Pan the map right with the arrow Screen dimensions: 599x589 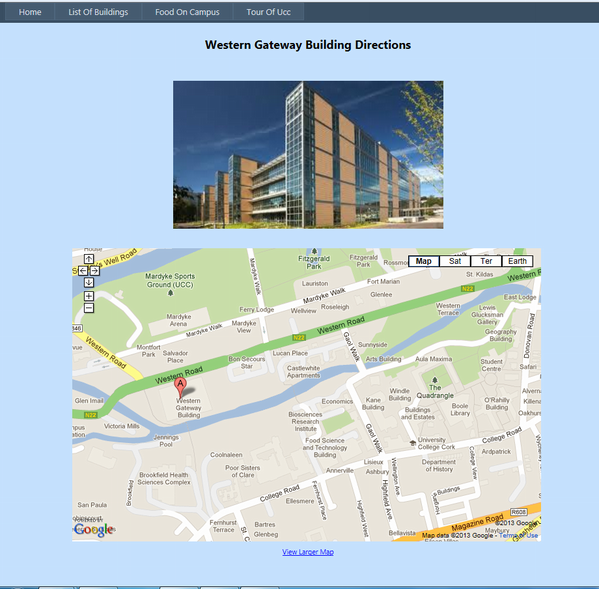tap(94, 271)
